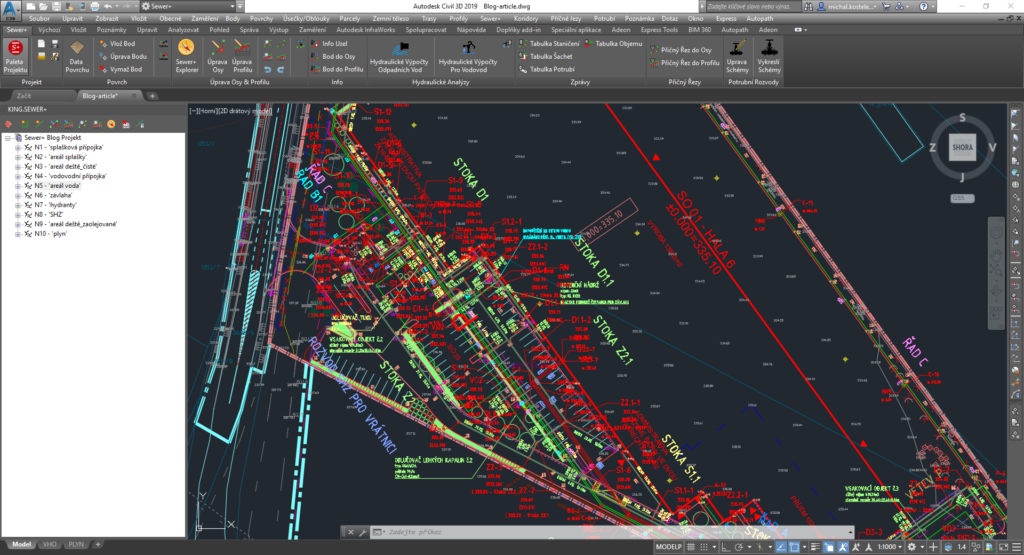1024x555 pixels.
Task: Click Příčný Řez do Osy
Action: point(680,50)
